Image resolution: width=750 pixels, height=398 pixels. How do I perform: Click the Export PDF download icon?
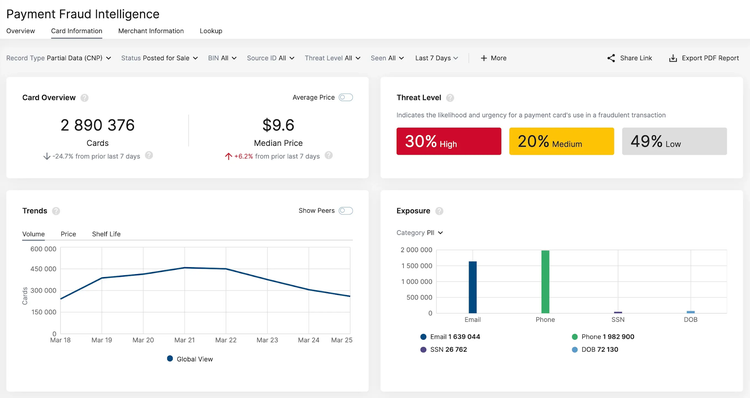point(673,58)
